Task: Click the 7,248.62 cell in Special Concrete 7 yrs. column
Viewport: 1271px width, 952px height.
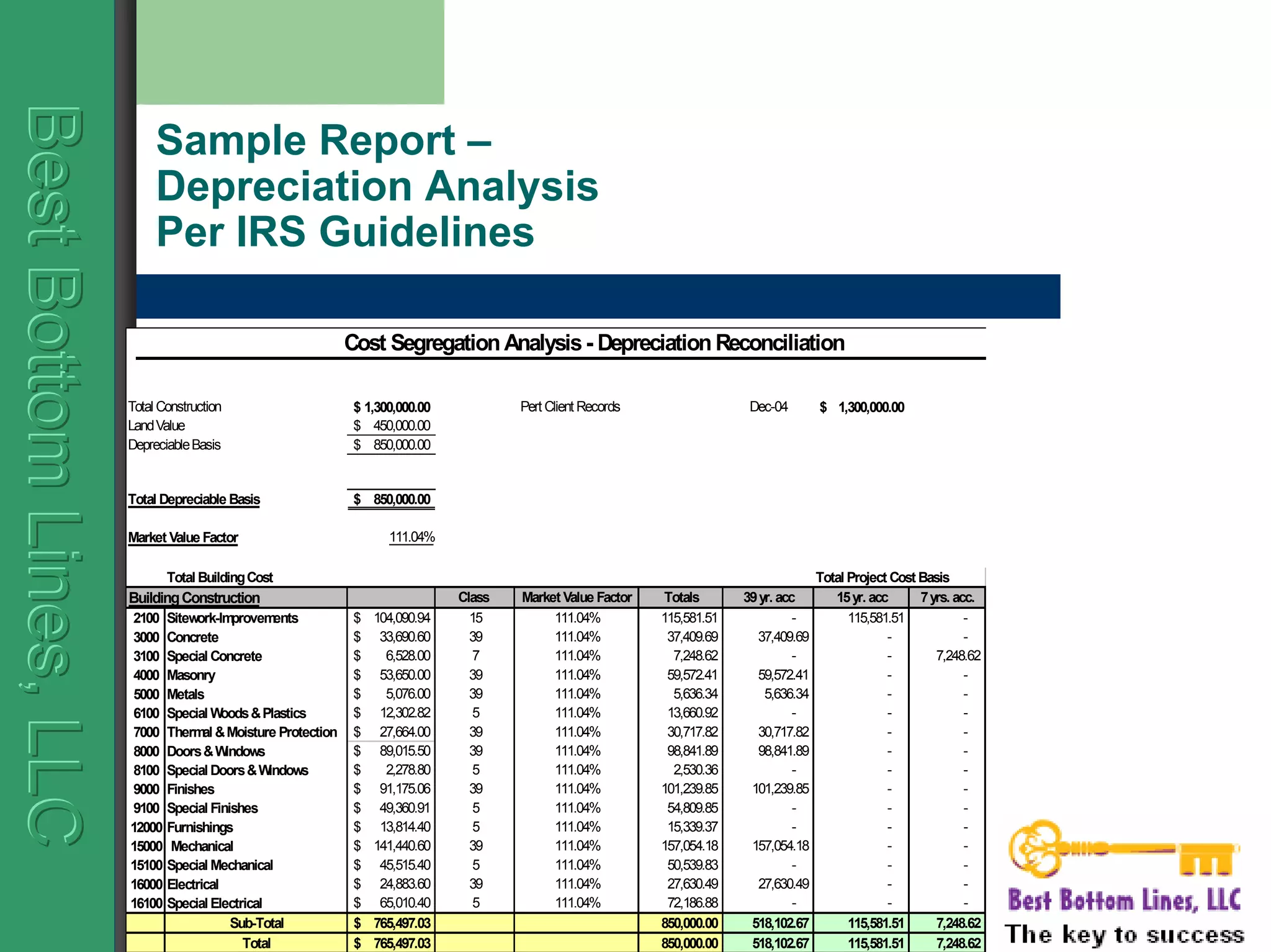Action: point(958,656)
